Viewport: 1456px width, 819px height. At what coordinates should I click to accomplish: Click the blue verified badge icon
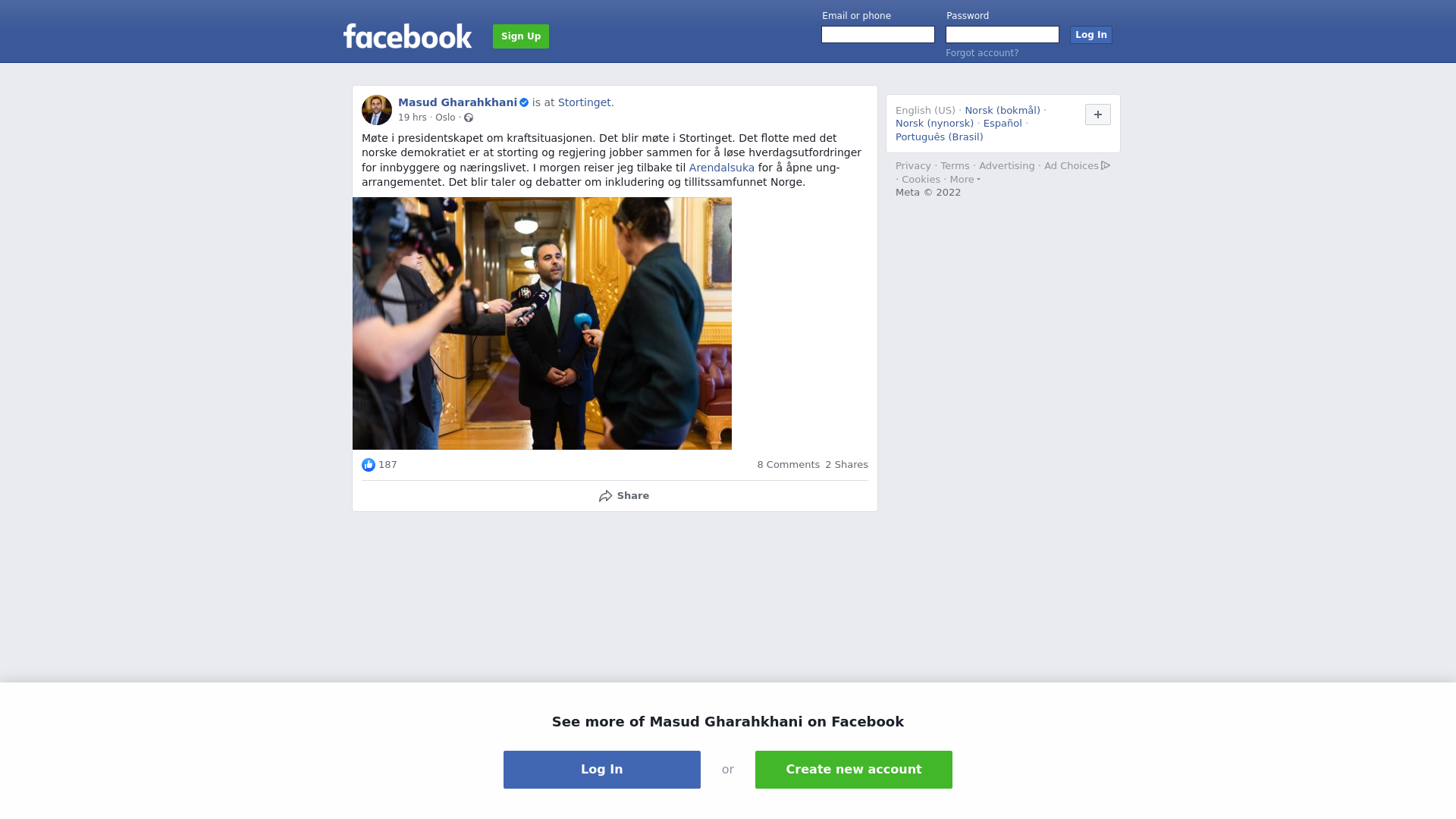(524, 102)
